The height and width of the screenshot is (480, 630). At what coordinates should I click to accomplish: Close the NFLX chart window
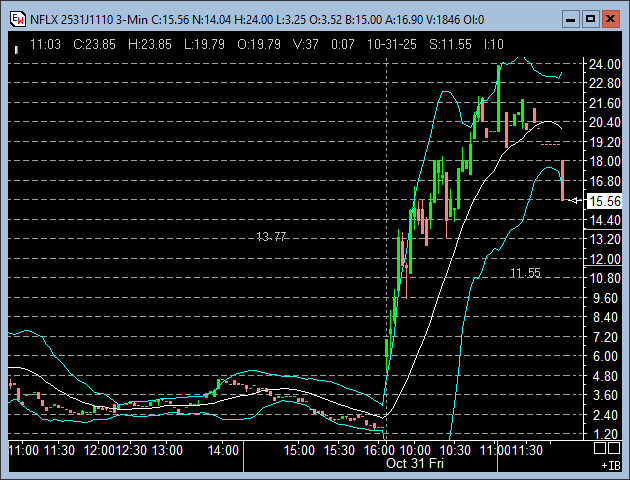[611, 18]
